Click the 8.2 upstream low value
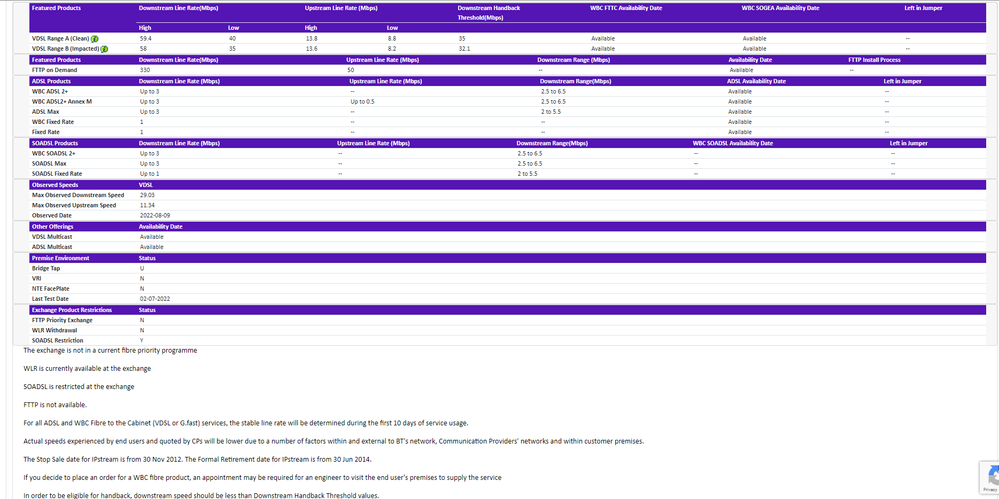 tap(392, 49)
